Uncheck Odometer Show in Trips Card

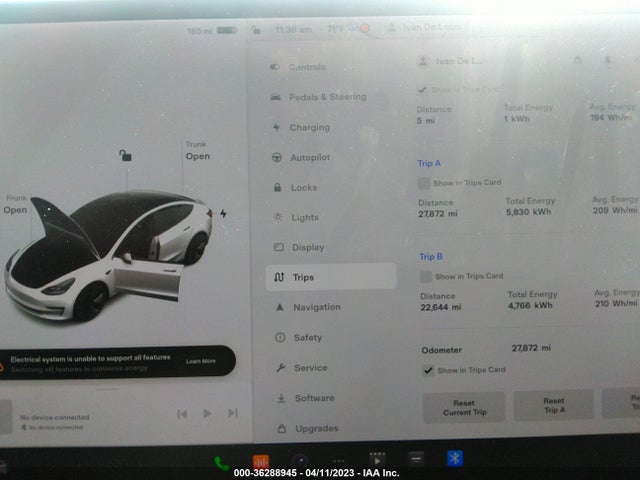[428, 370]
